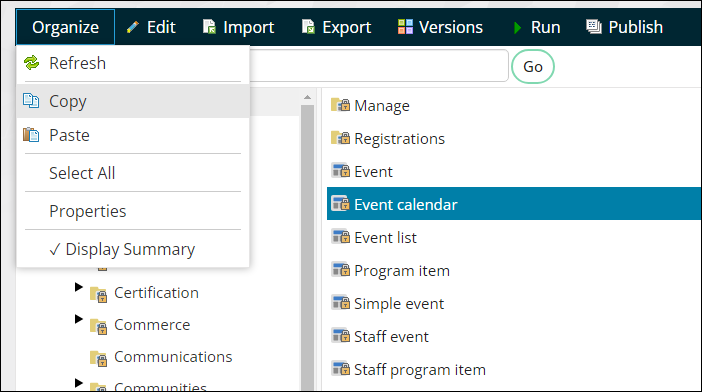Open the Export toolbar menu

tap(337, 27)
